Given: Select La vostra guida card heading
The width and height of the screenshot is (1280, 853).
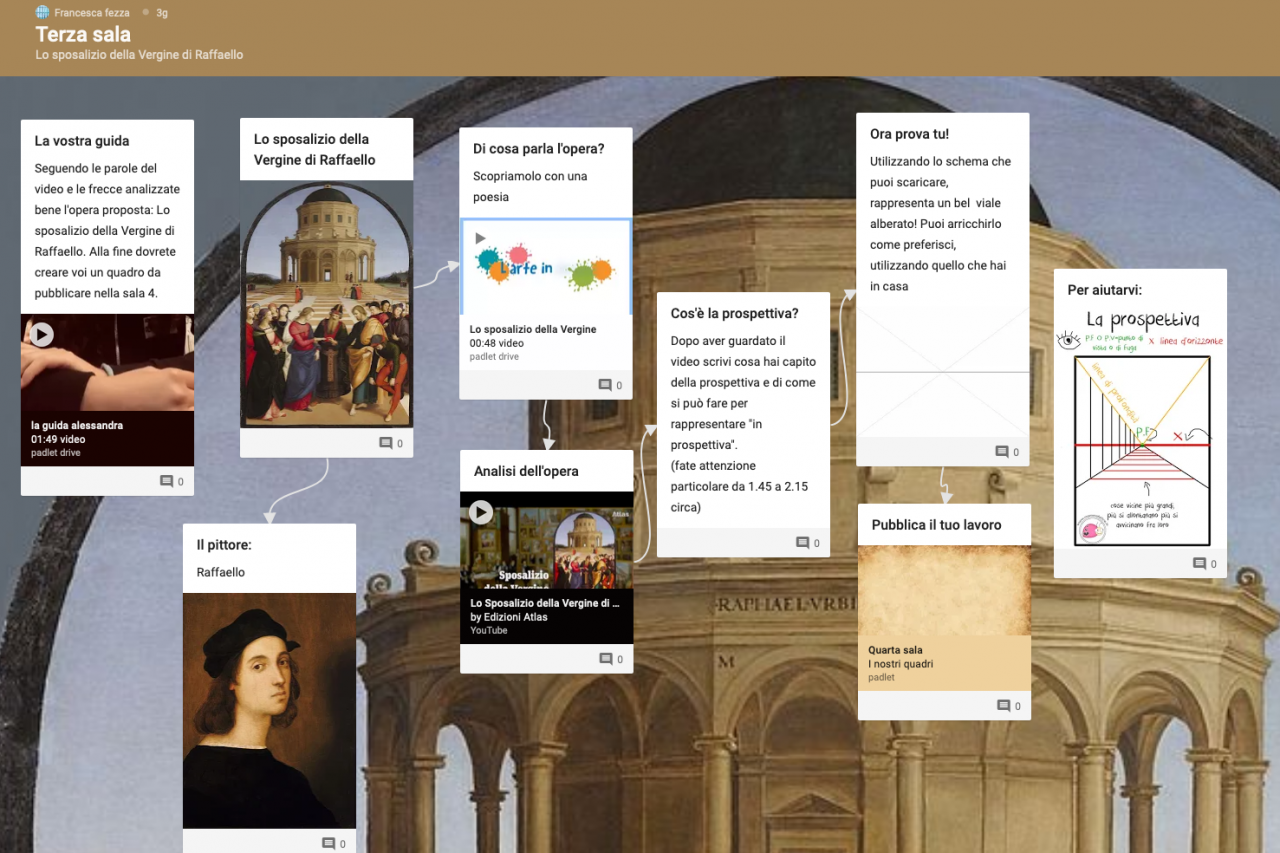Looking at the screenshot, I should tap(82, 141).
